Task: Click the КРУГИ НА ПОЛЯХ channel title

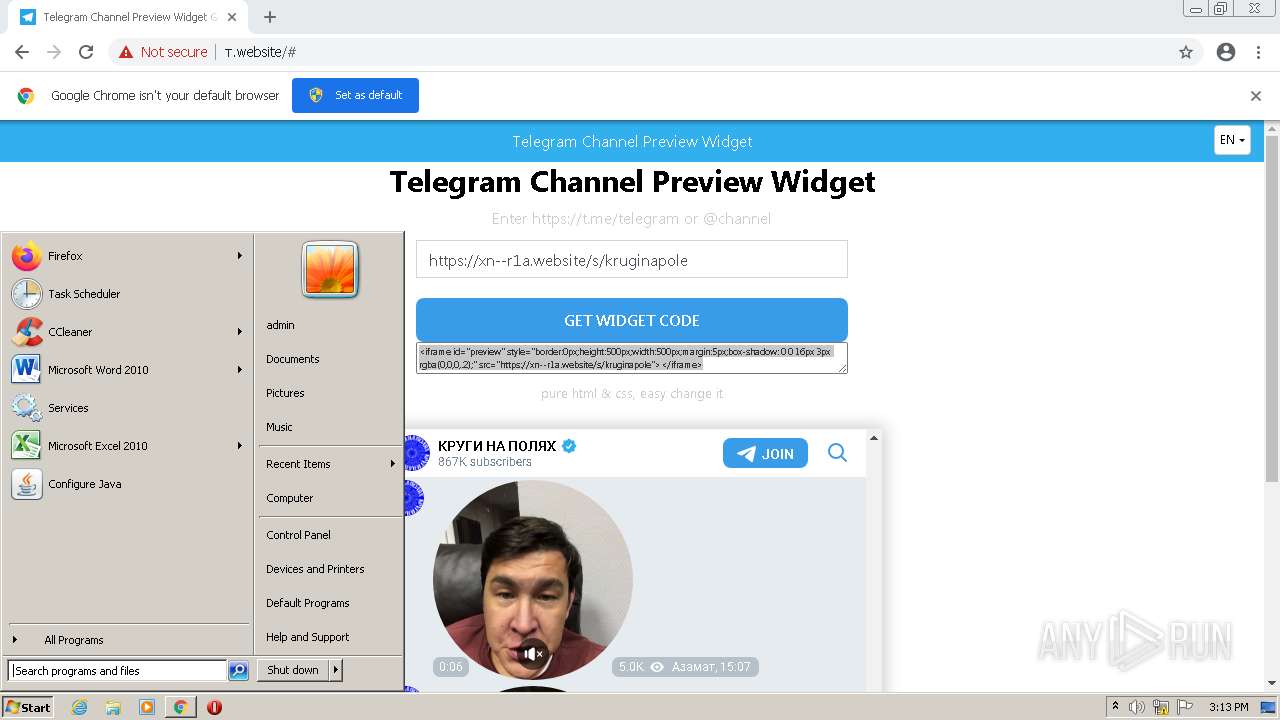Action: click(x=497, y=446)
